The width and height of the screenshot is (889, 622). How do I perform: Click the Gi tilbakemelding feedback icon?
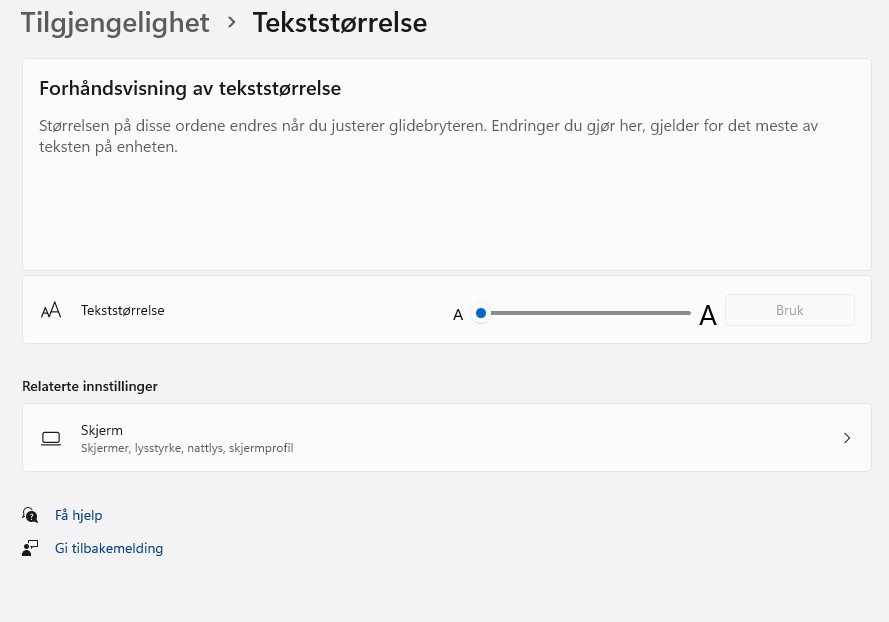click(30, 548)
